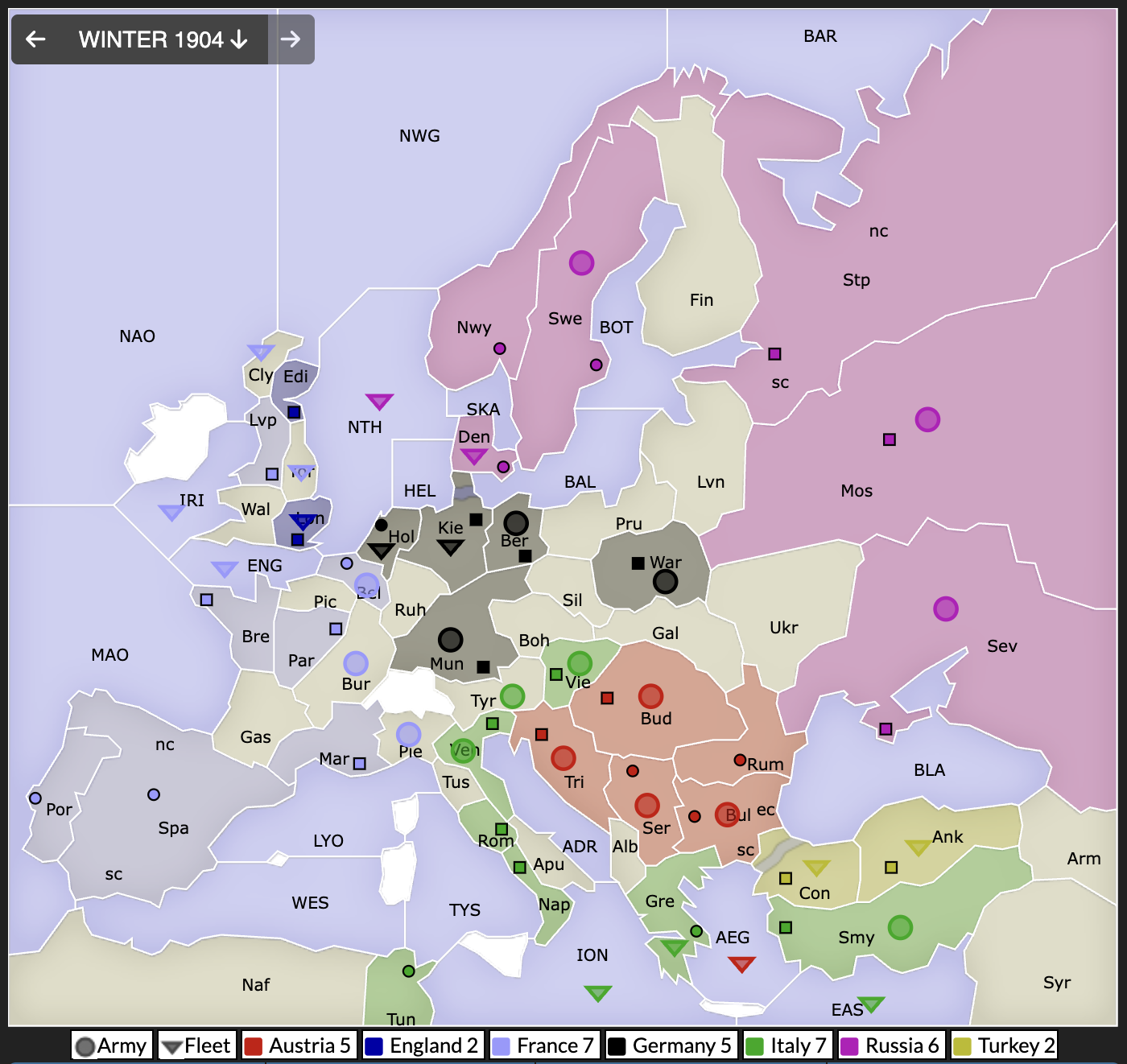
Task: Click the NAO sea label
Action: [137, 336]
